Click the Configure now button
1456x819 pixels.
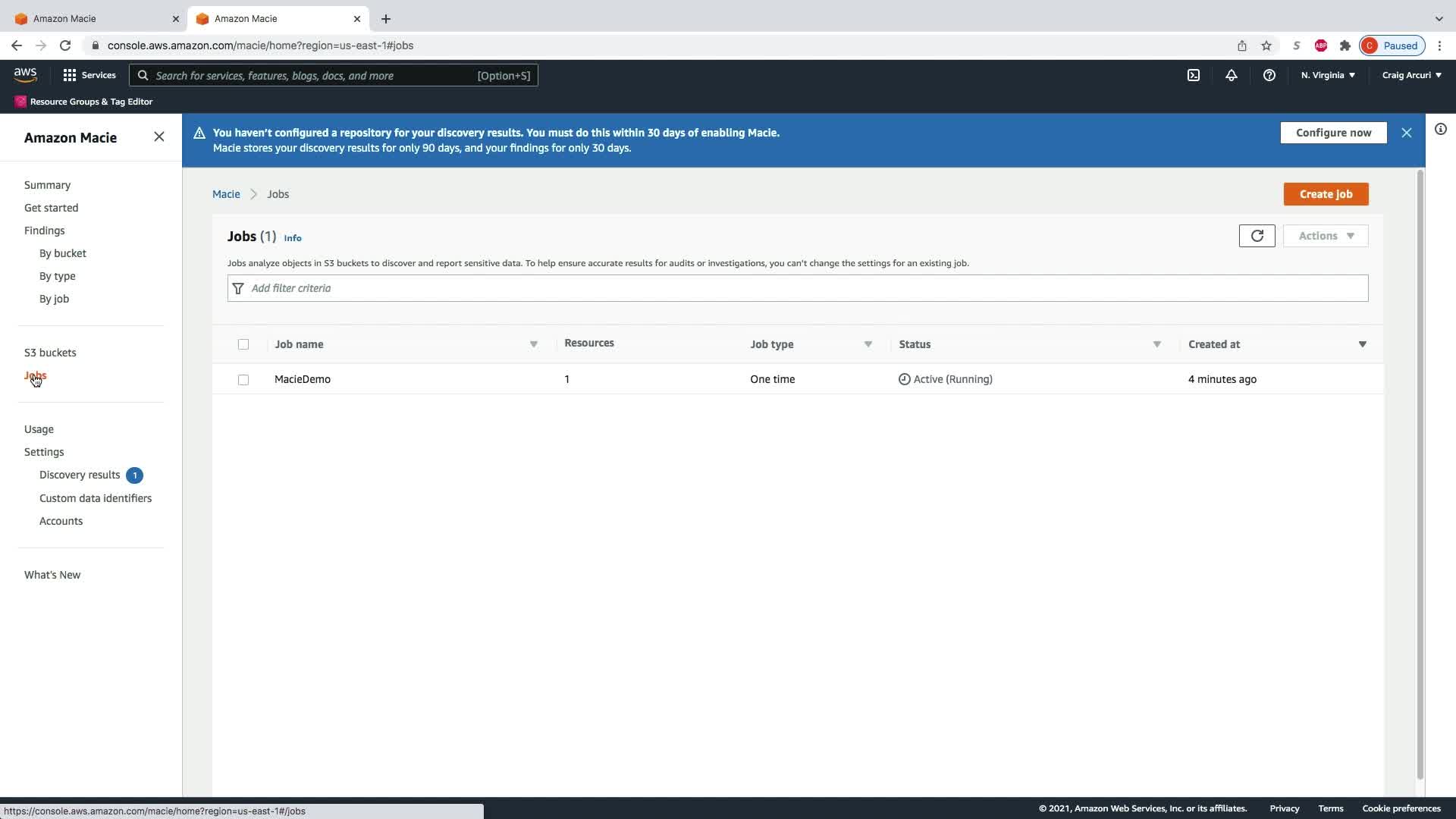click(x=1332, y=133)
